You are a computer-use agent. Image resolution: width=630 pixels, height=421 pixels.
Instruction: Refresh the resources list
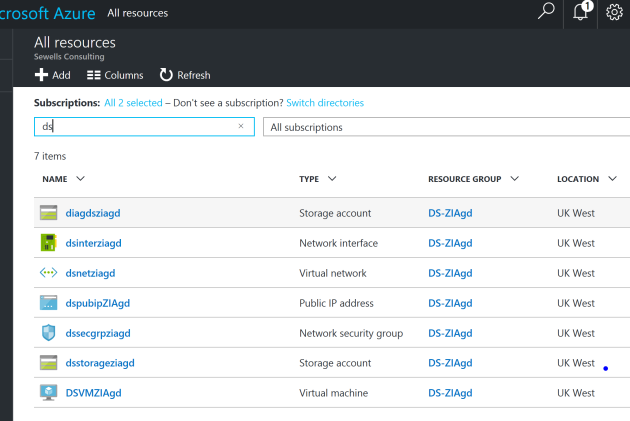tap(185, 75)
